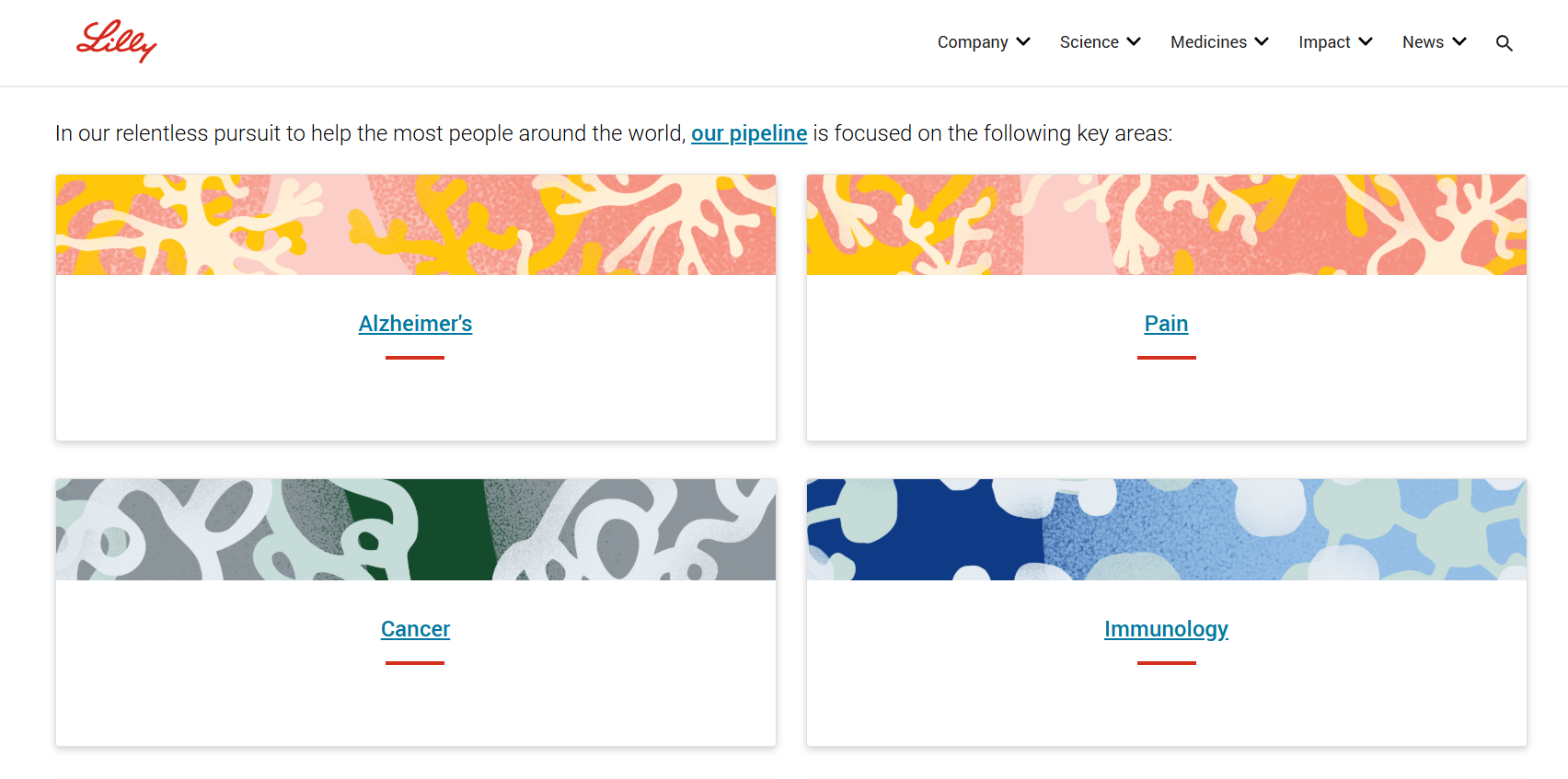
Task: Open the News menu label
Action: [1423, 42]
